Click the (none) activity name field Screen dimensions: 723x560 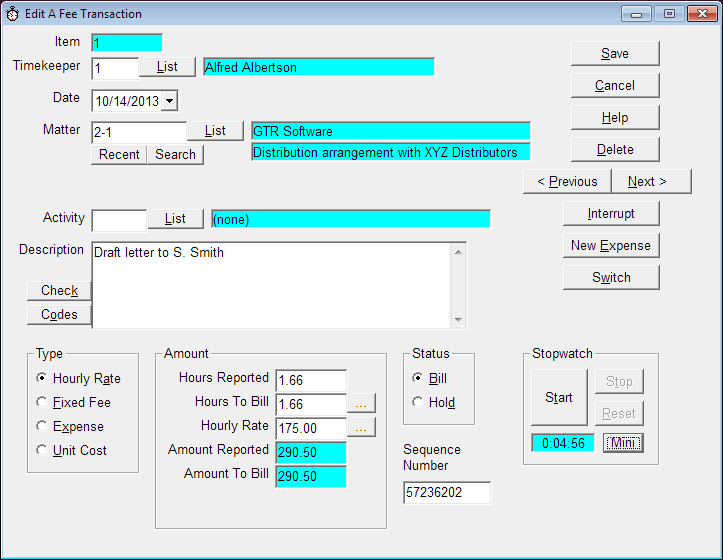[x=351, y=219]
